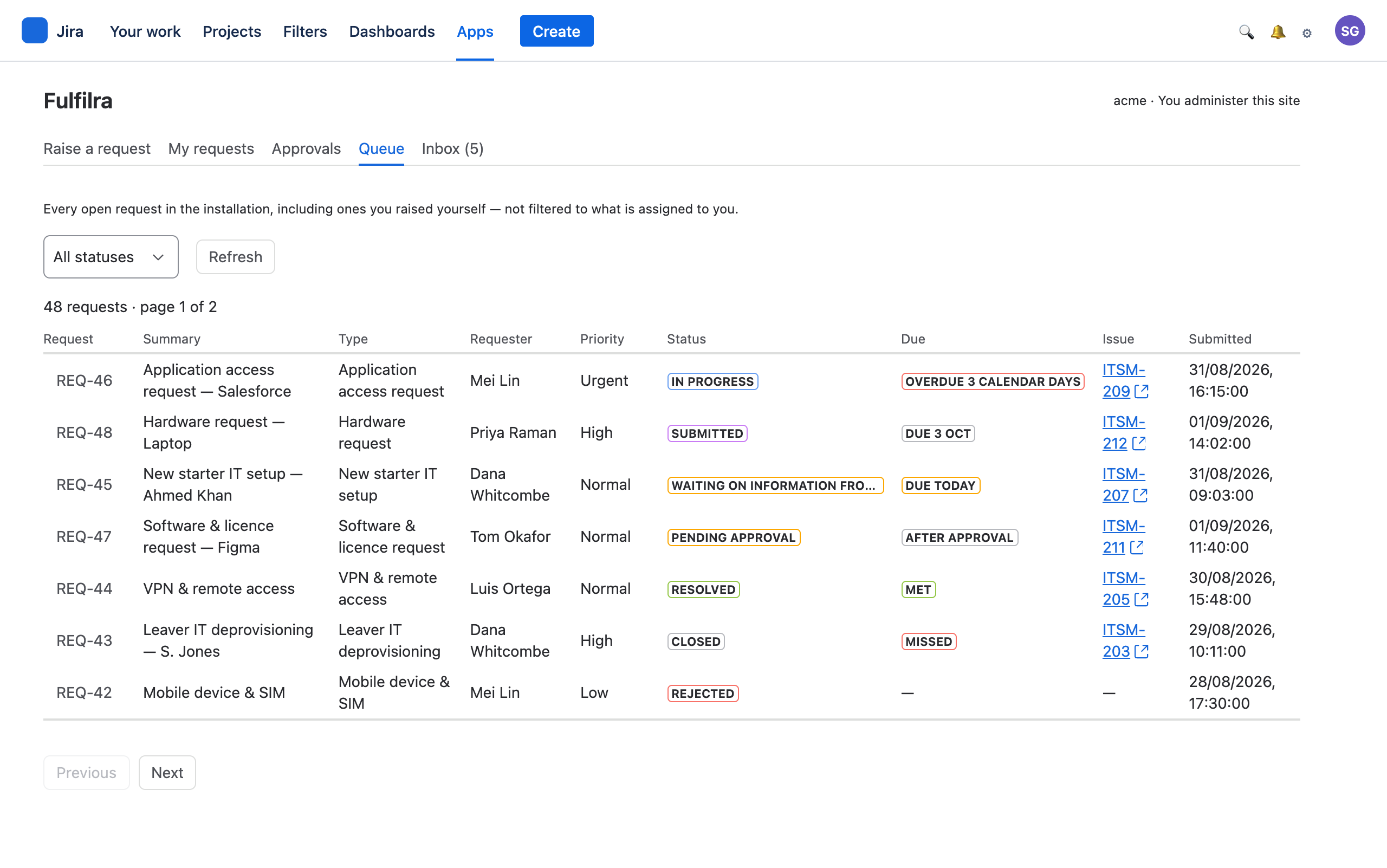Refresh the request queue
This screenshot has height=868, width=1387.
[235, 257]
